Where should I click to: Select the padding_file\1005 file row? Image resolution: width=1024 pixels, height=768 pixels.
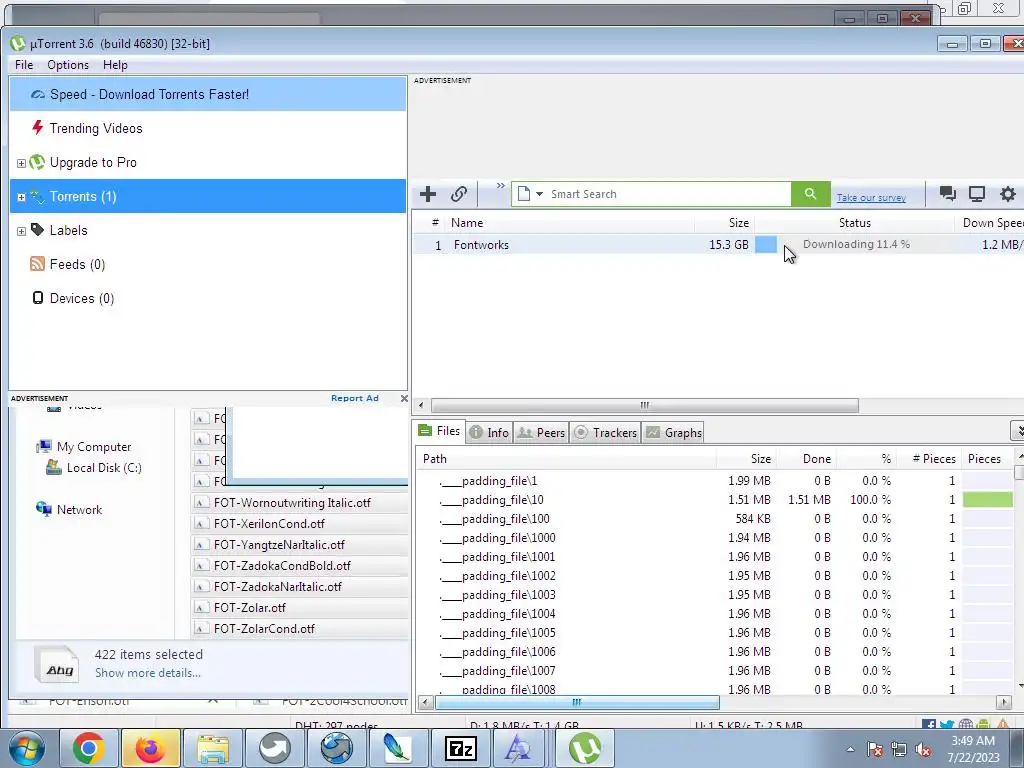point(714,633)
